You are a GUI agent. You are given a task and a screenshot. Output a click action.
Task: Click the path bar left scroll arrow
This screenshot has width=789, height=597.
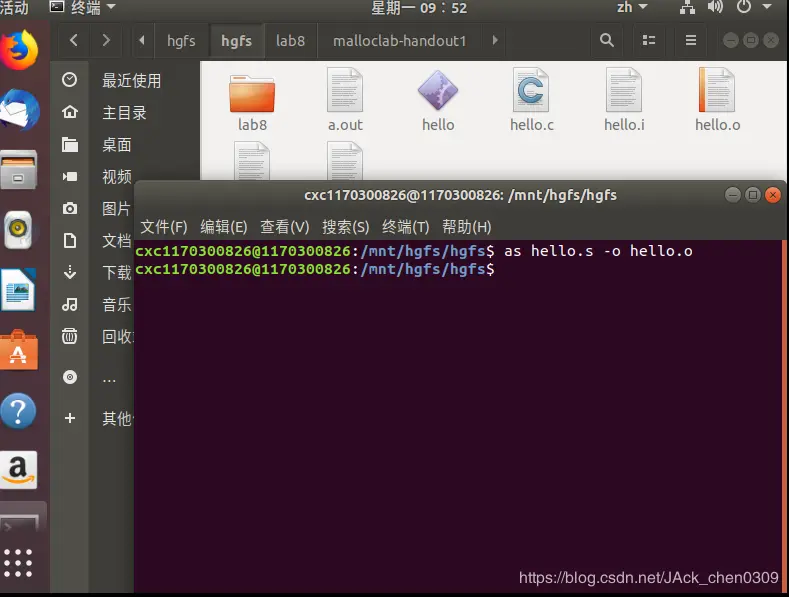(142, 40)
